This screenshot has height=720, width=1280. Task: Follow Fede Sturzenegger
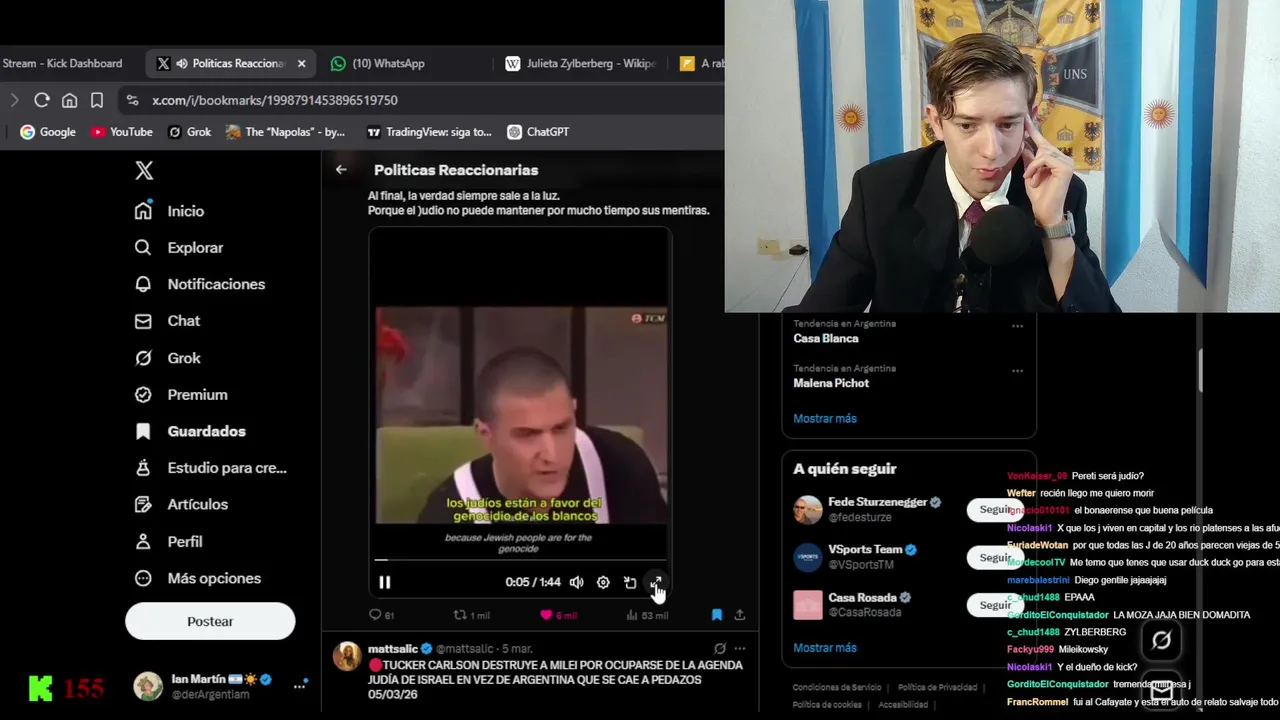pyautogui.click(x=995, y=510)
